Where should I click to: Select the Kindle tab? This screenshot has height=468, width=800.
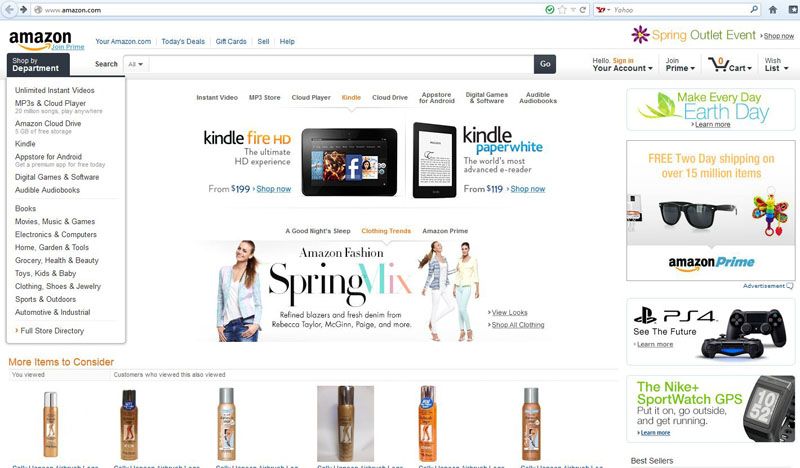pyautogui.click(x=351, y=97)
